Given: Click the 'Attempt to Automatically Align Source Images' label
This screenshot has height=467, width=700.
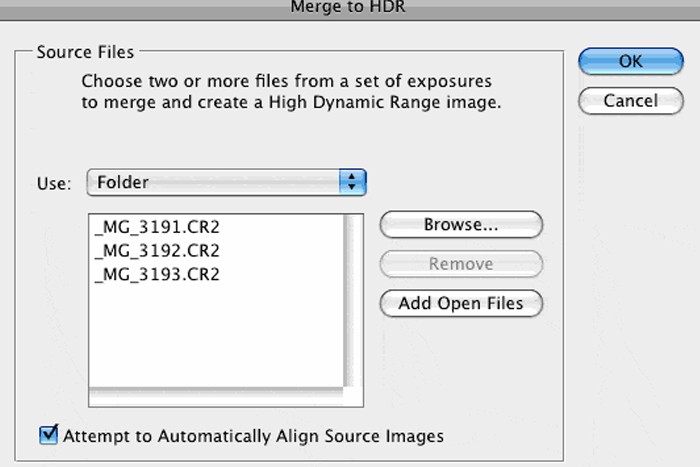Looking at the screenshot, I should point(253,436).
